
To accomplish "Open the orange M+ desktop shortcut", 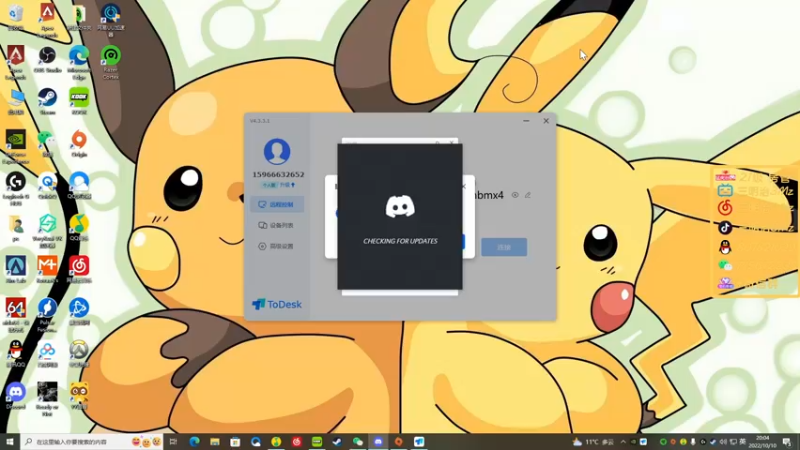I will (x=47, y=269).
